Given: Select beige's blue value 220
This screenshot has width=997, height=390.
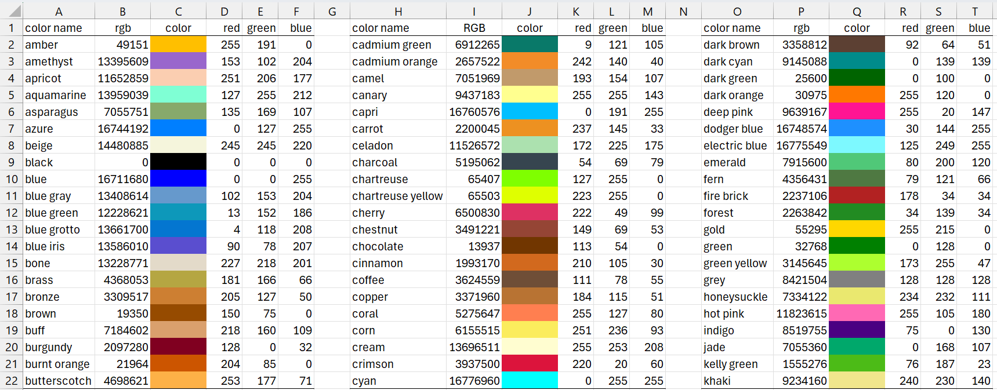Looking at the screenshot, I should point(297,146).
